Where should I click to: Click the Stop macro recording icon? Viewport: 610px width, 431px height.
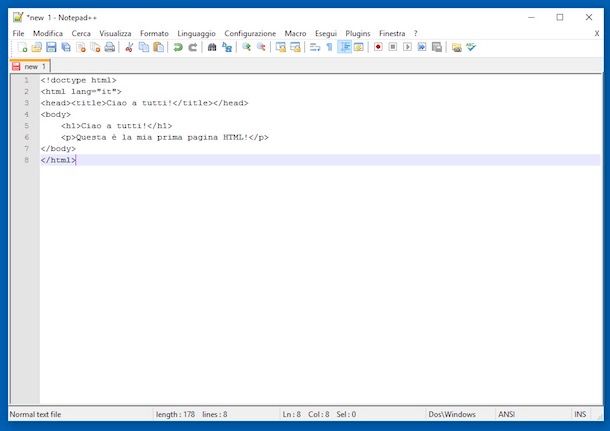tap(393, 47)
